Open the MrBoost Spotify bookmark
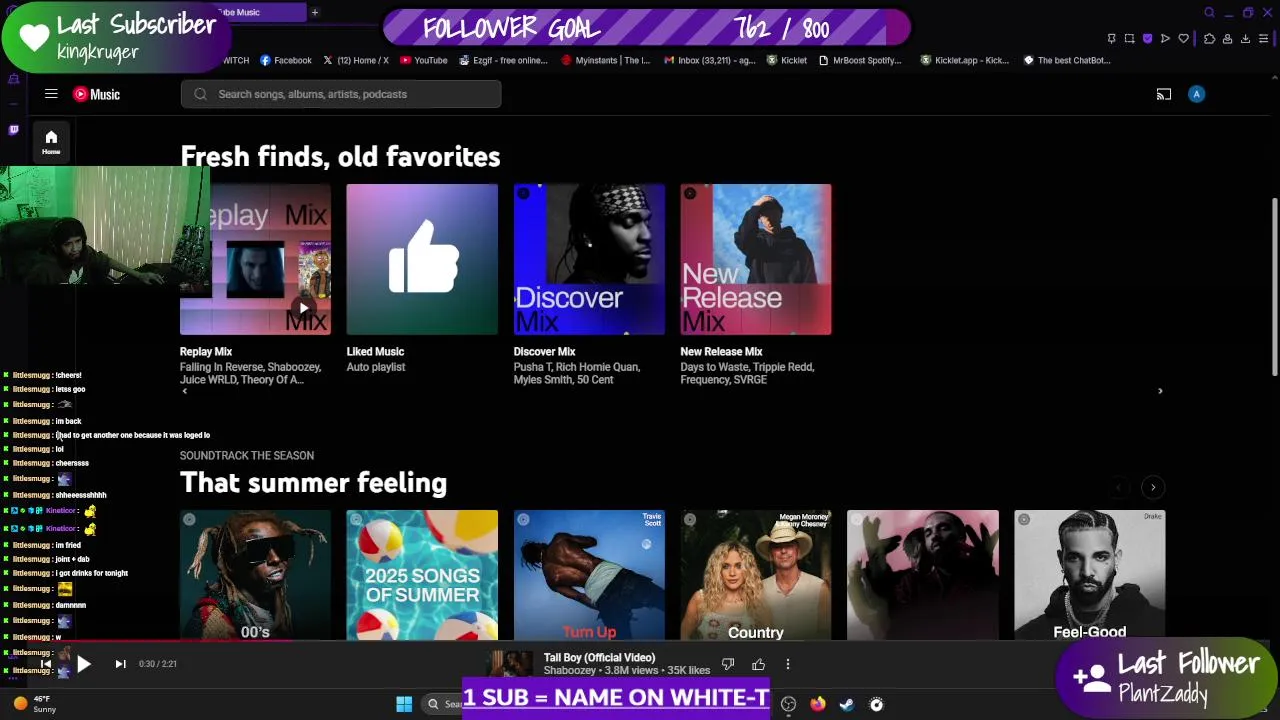 [x=860, y=60]
